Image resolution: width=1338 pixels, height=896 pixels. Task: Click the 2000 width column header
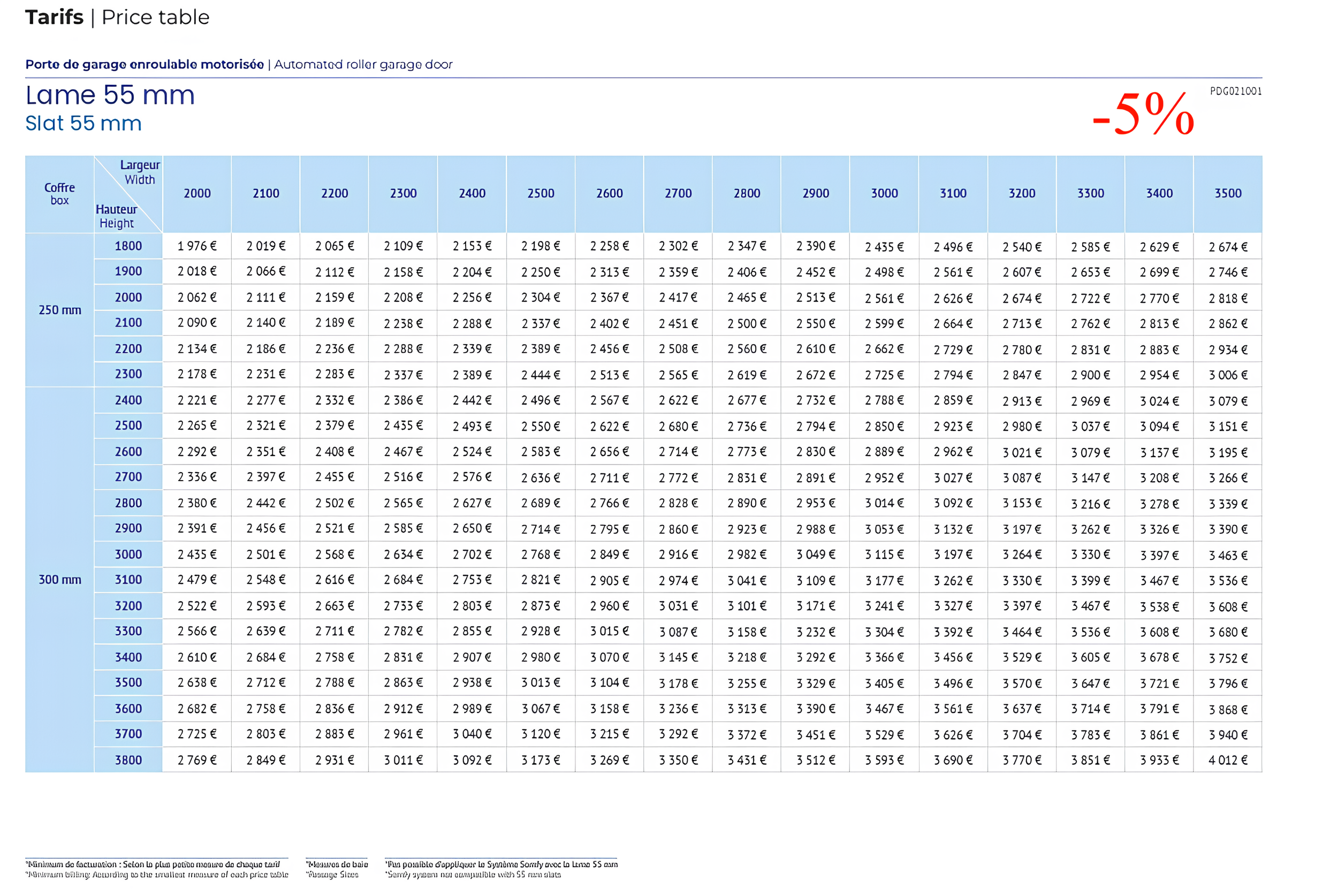[x=197, y=193]
